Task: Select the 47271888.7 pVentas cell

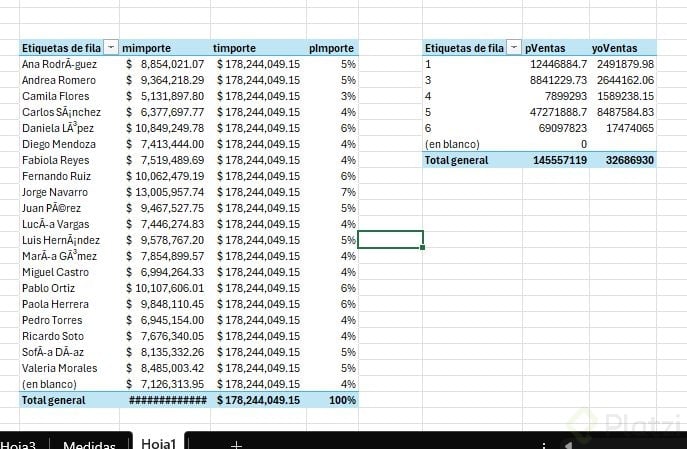Action: (556, 112)
